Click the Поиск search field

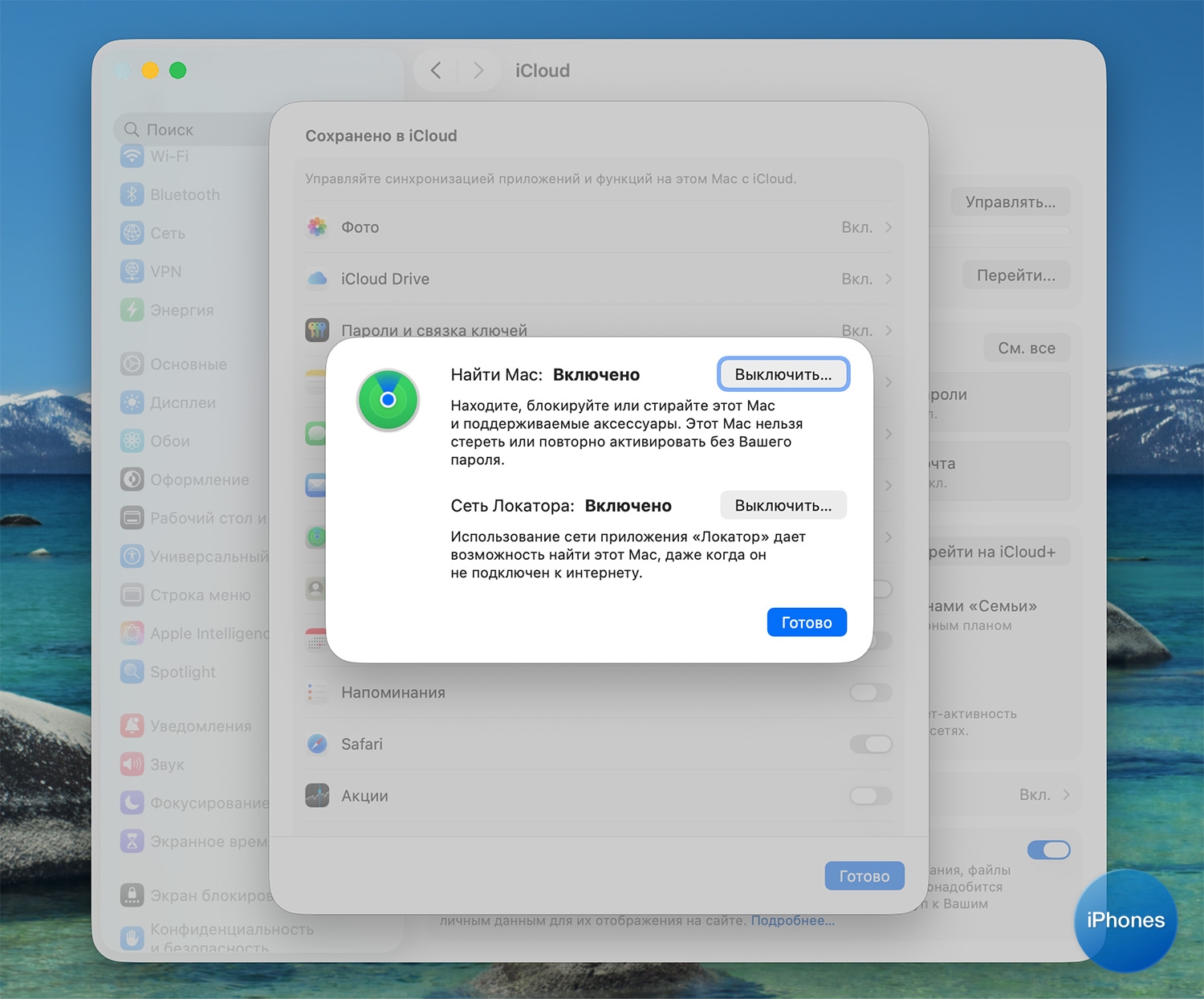click(x=193, y=129)
